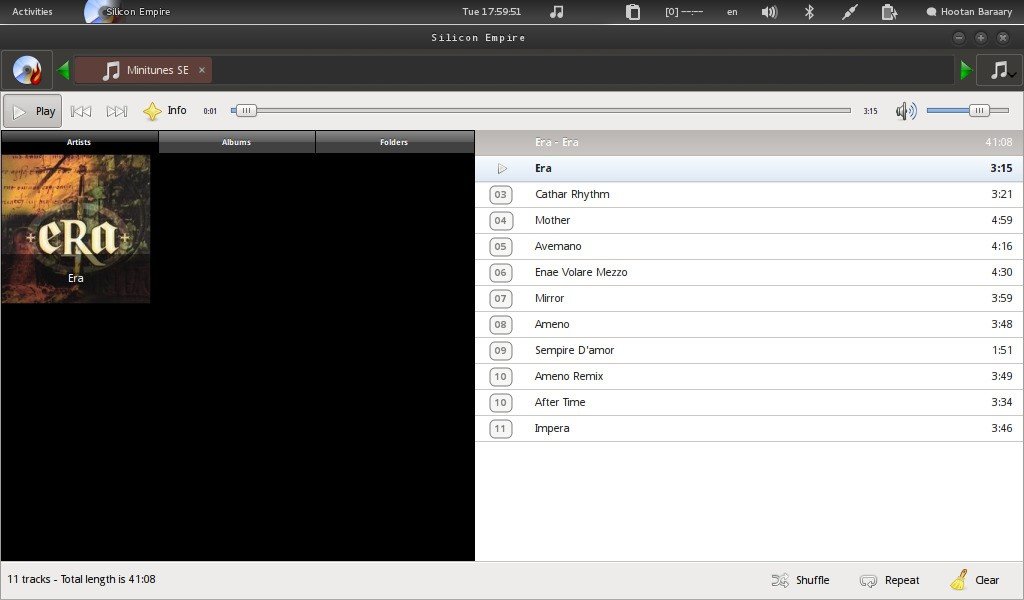Open battery status icon in top panel
Screen dimensions: 1024x600
(x=889, y=12)
